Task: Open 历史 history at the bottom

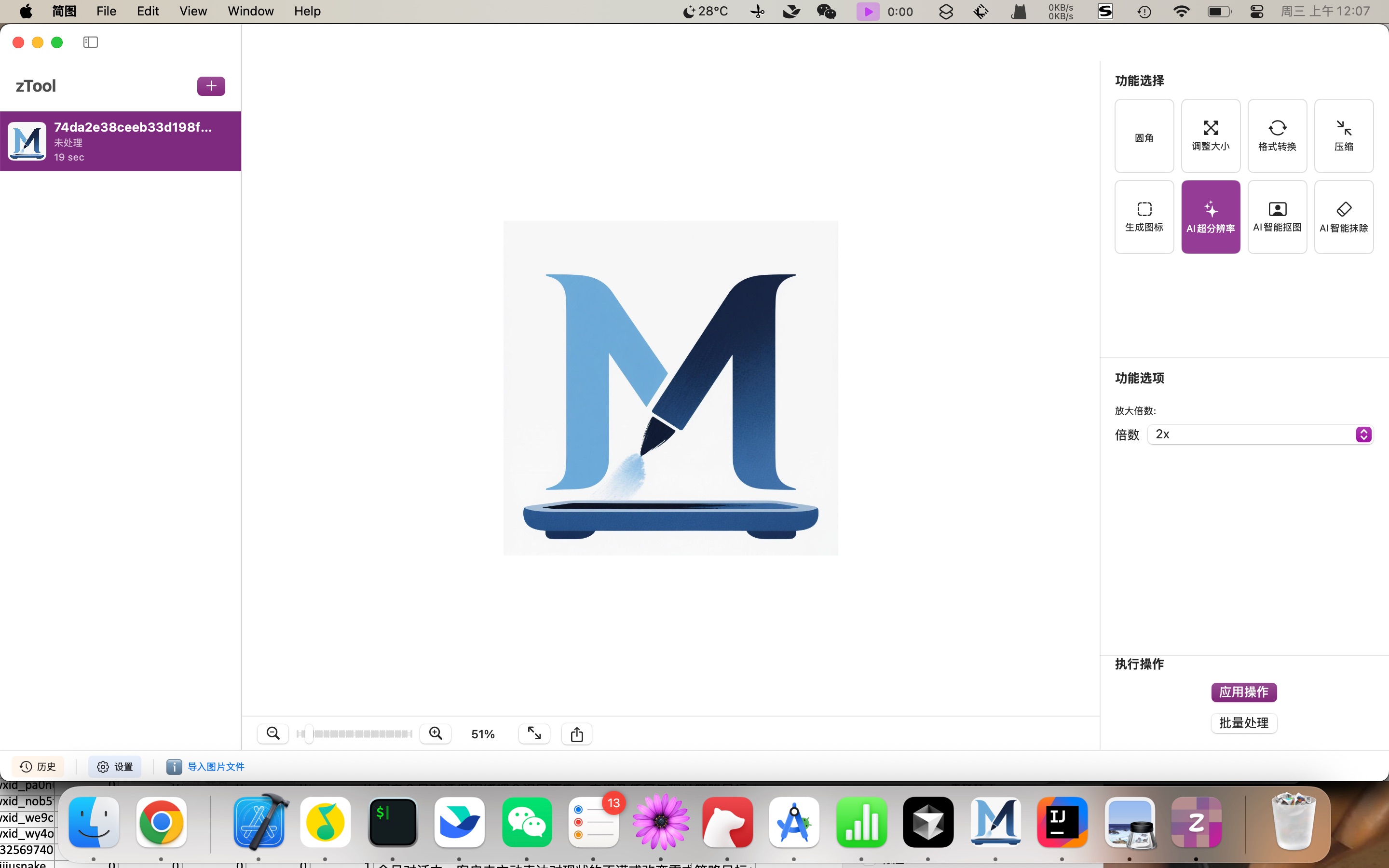Action: click(39, 766)
